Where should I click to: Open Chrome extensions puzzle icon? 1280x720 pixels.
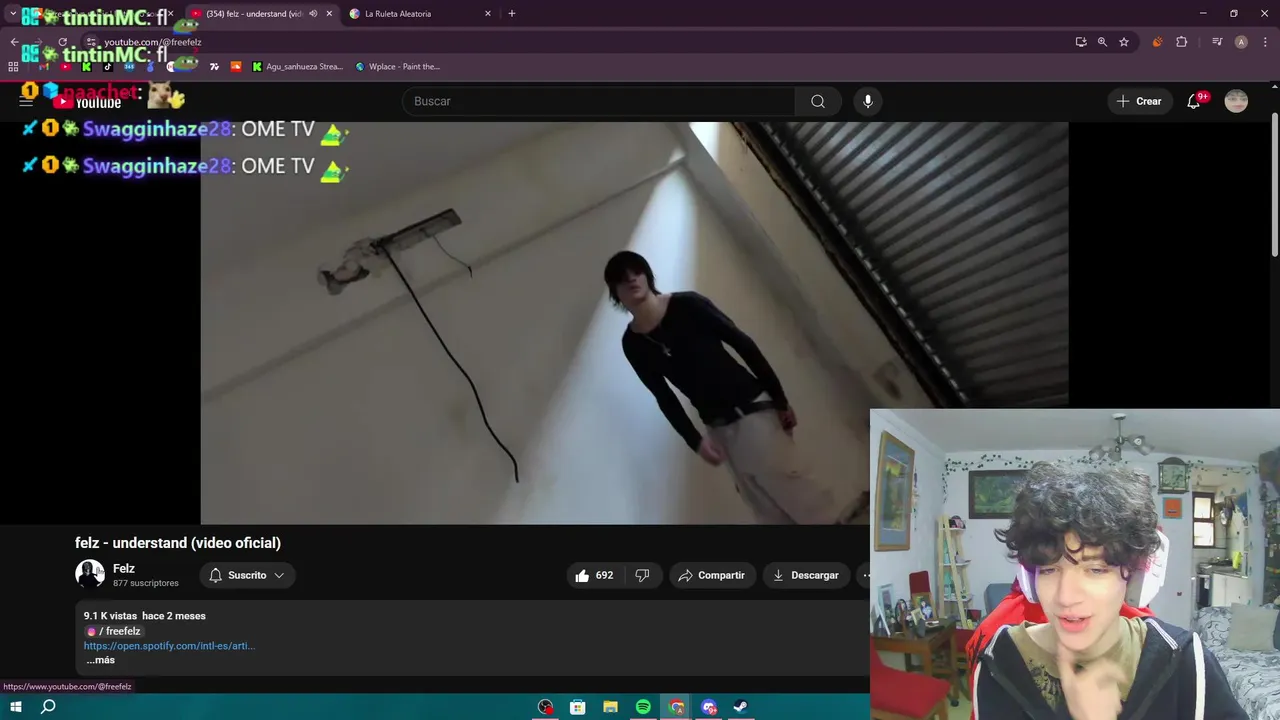click(1182, 42)
